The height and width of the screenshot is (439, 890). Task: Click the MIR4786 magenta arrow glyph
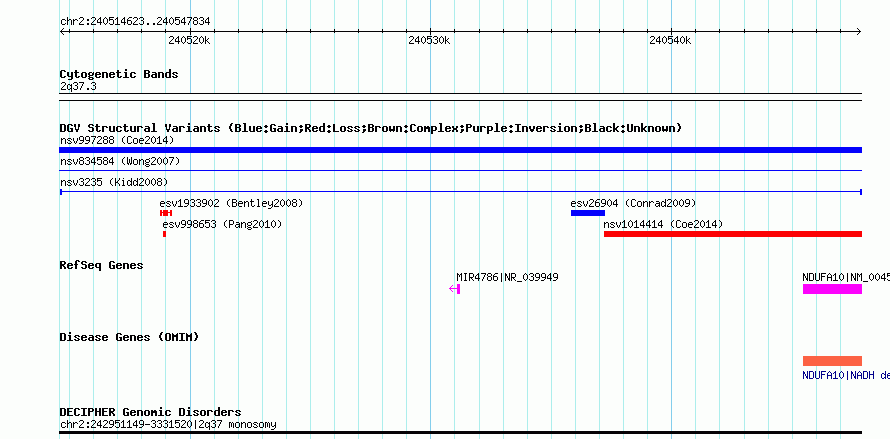coord(455,289)
